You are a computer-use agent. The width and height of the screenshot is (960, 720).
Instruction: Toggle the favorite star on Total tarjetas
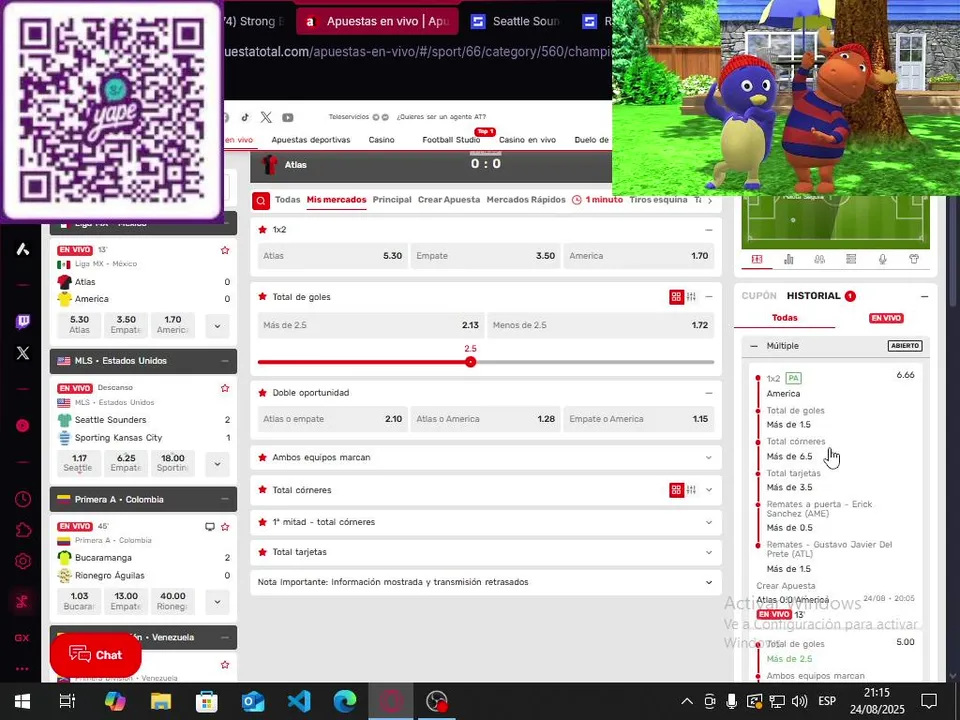coord(263,552)
